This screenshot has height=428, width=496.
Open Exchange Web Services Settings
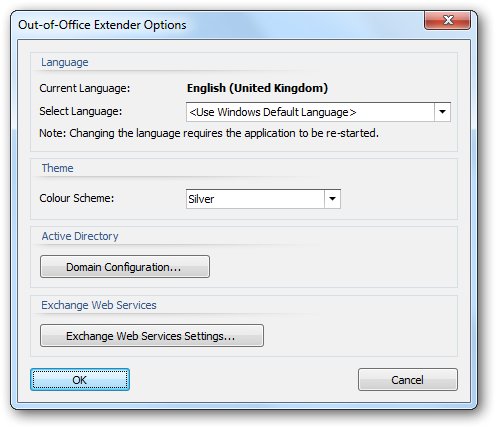[x=152, y=336]
